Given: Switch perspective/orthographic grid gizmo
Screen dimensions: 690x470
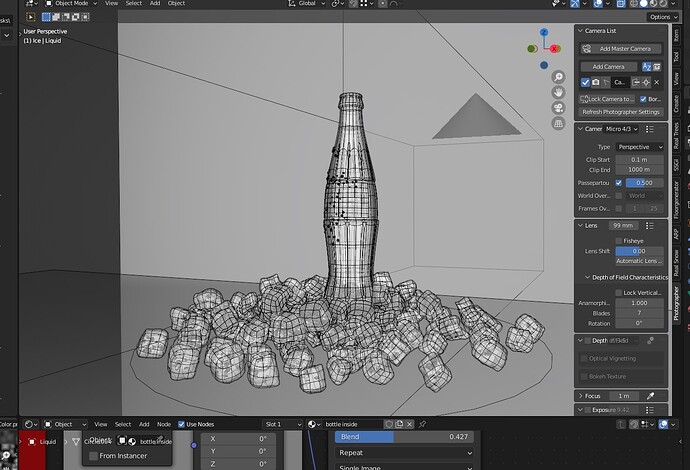Looking at the screenshot, I should pos(558,124).
